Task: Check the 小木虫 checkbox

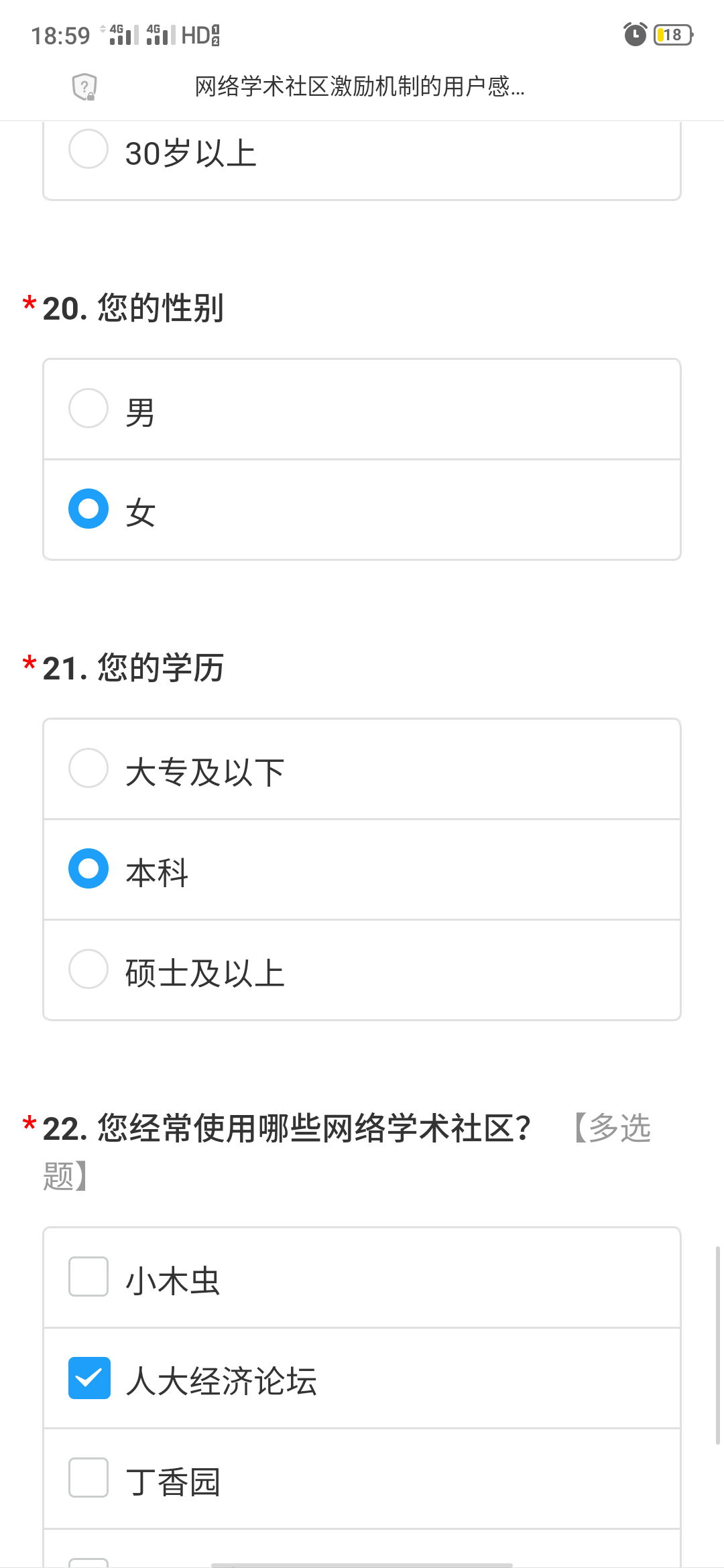Action: click(x=88, y=1277)
